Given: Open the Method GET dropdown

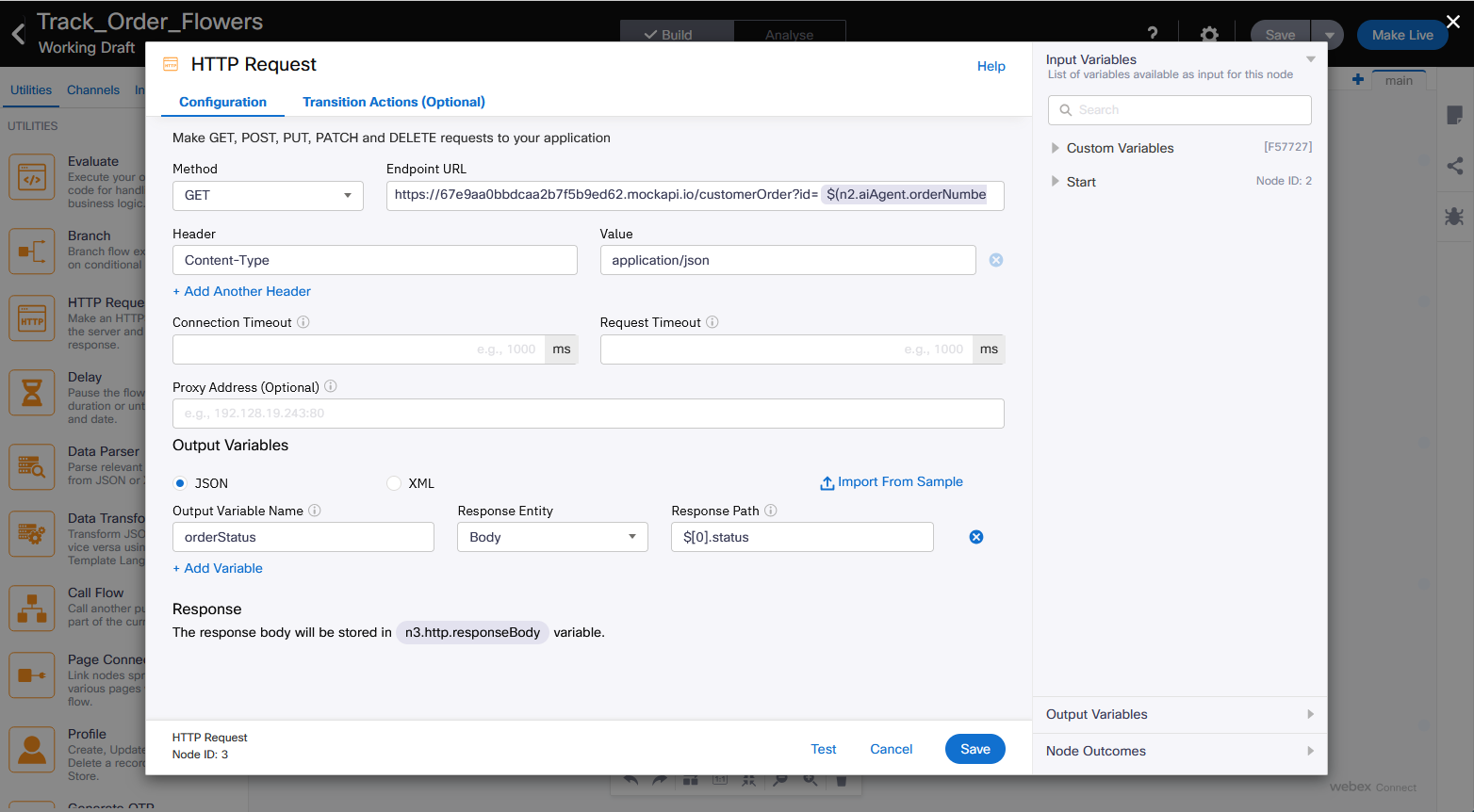Looking at the screenshot, I should click(268, 196).
